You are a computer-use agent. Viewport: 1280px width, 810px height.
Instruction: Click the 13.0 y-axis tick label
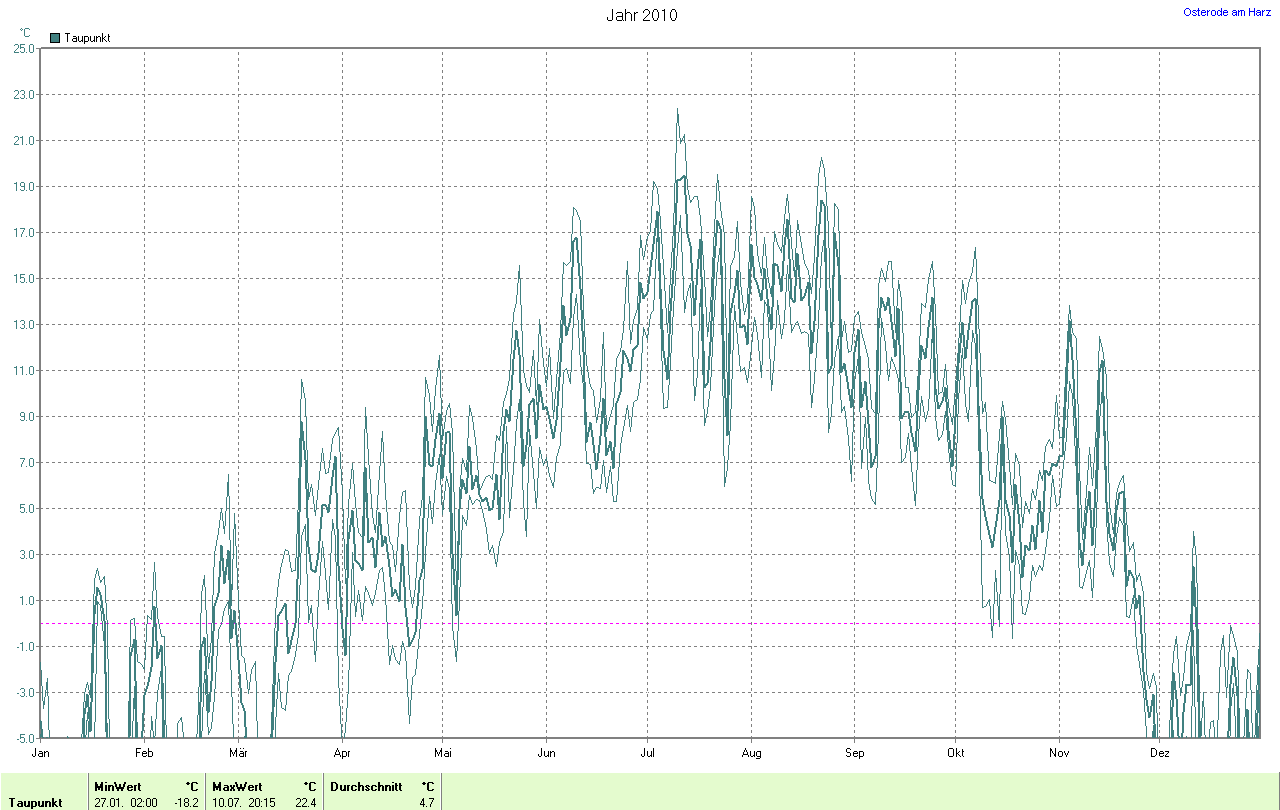pos(24,325)
